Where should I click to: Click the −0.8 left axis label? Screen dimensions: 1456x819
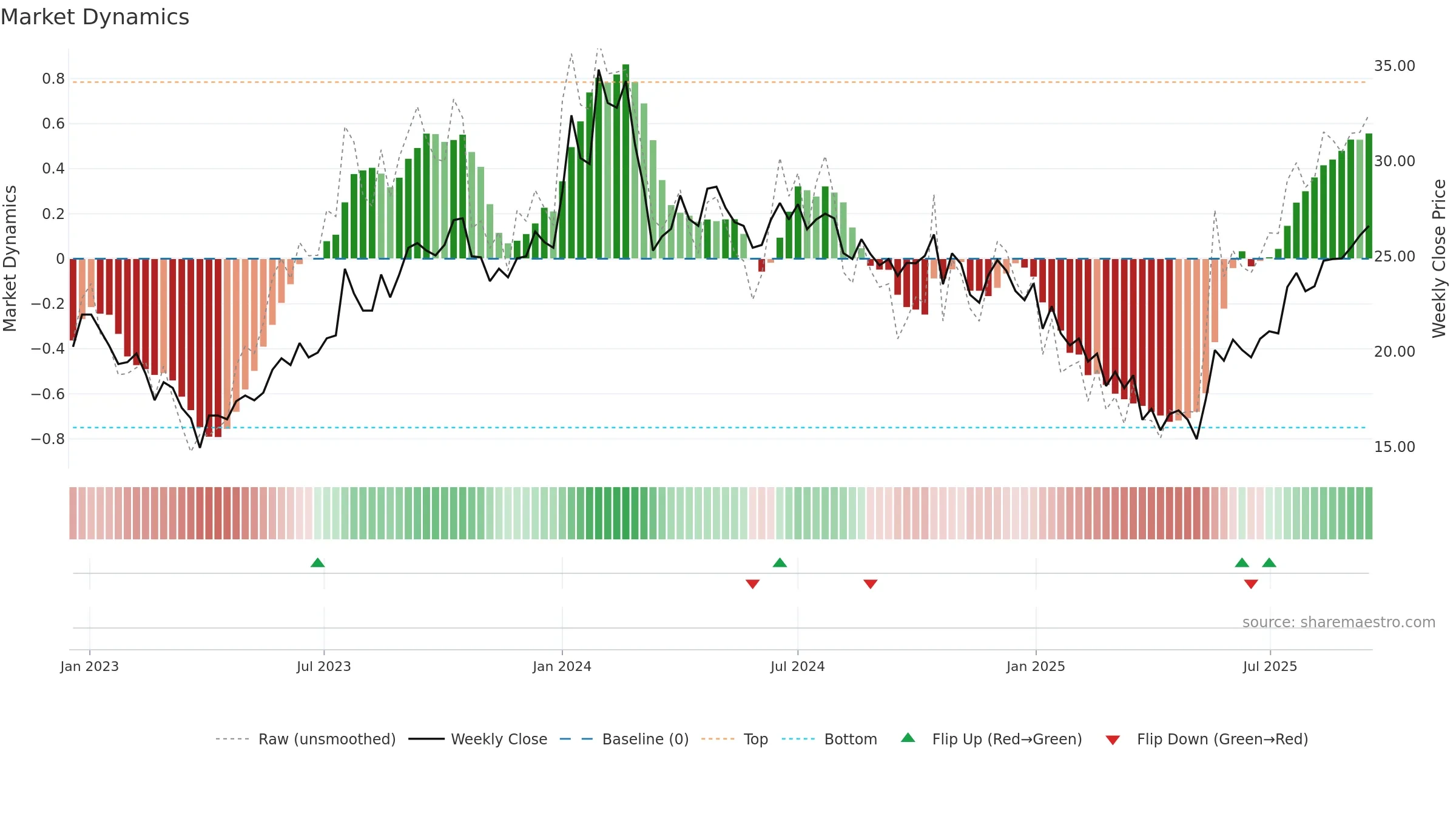48,439
